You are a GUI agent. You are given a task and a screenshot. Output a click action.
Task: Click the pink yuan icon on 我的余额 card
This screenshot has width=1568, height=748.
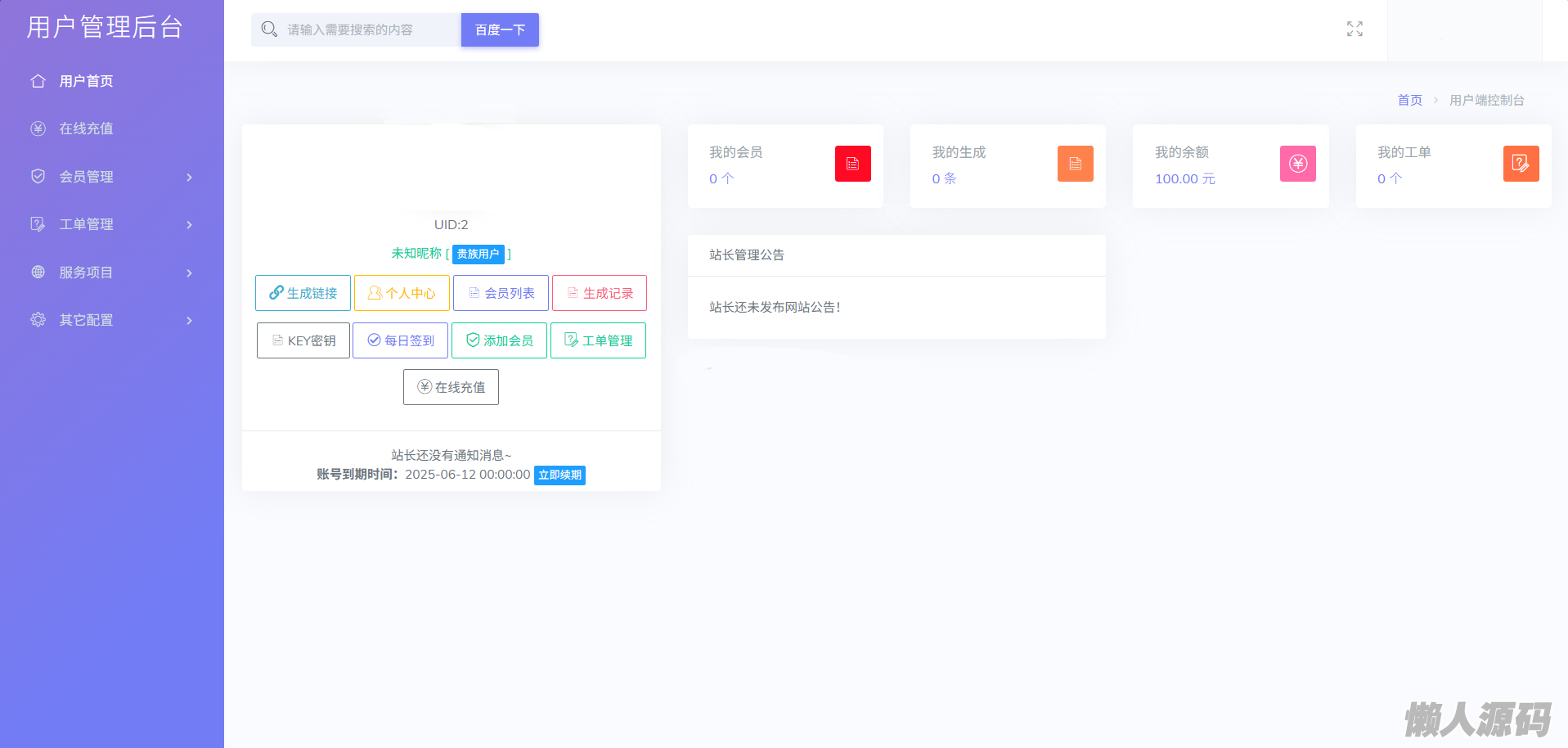[1297, 164]
